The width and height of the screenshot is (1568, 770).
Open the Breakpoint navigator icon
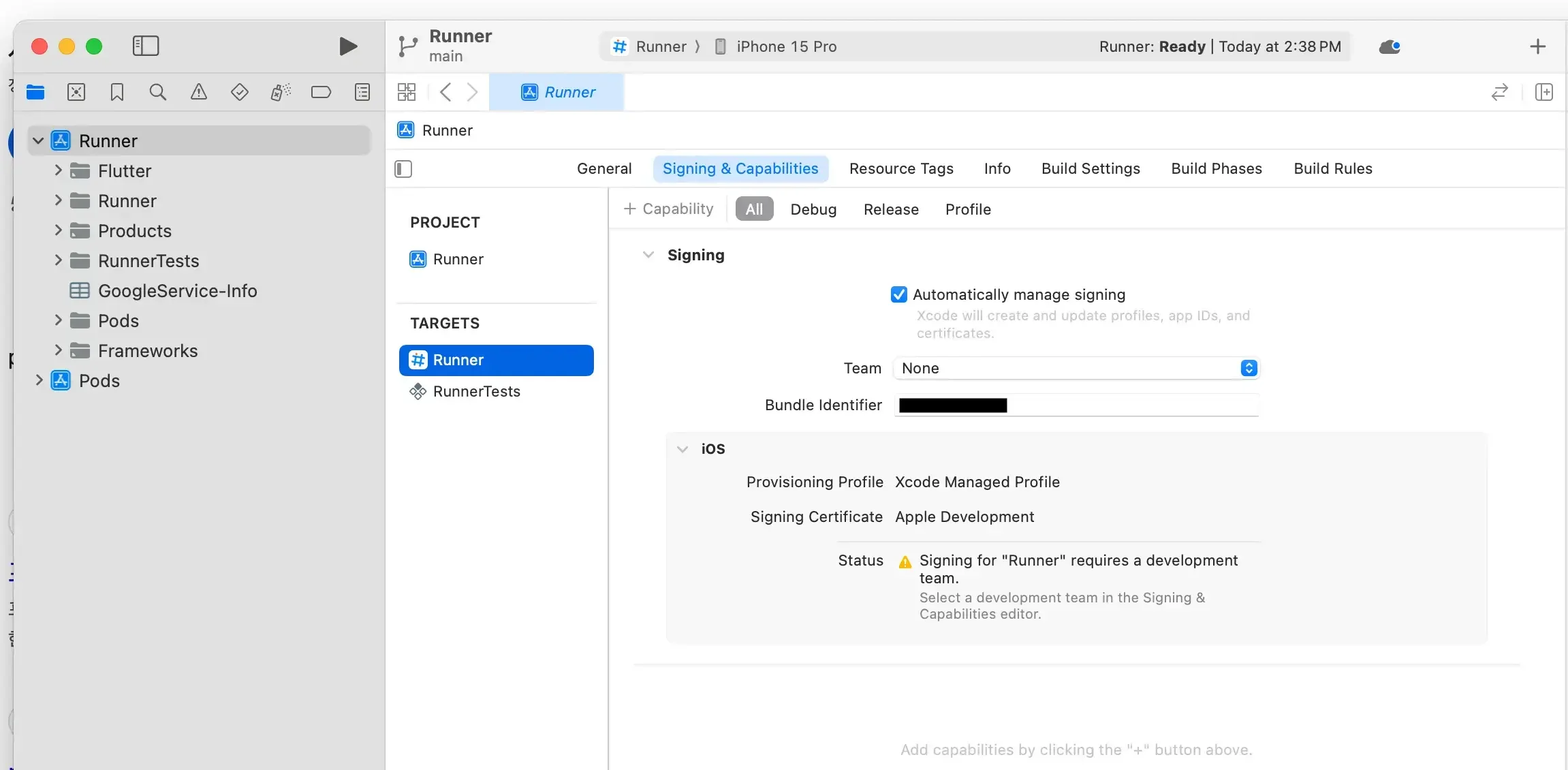(x=322, y=92)
